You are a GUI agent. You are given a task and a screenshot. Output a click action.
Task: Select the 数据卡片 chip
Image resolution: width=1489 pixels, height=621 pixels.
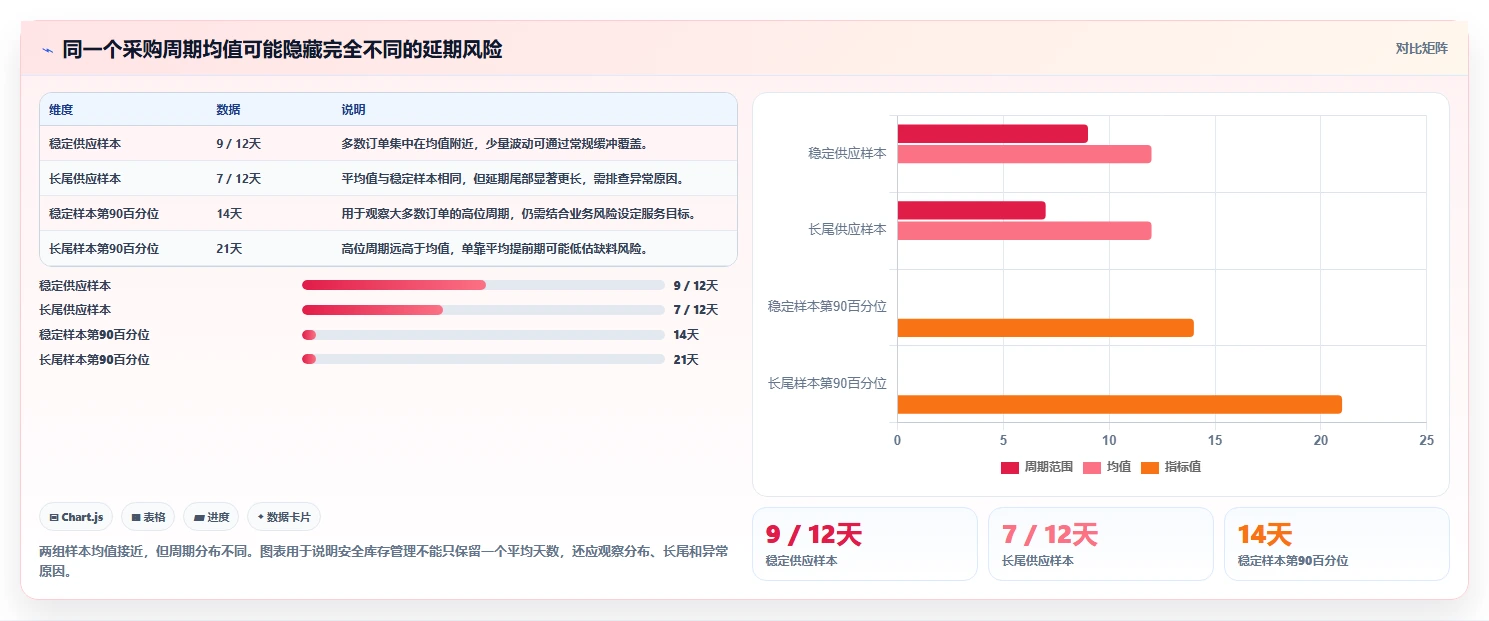pyautogui.click(x=284, y=517)
